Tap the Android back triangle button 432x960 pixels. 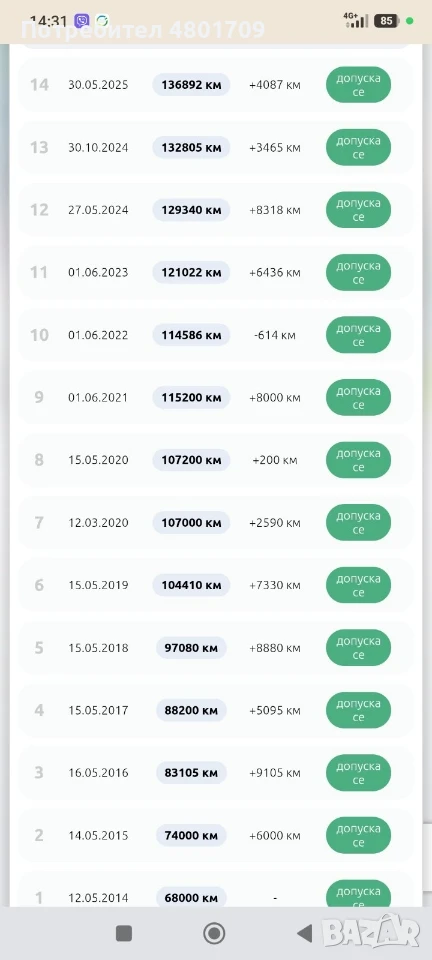tap(305, 933)
